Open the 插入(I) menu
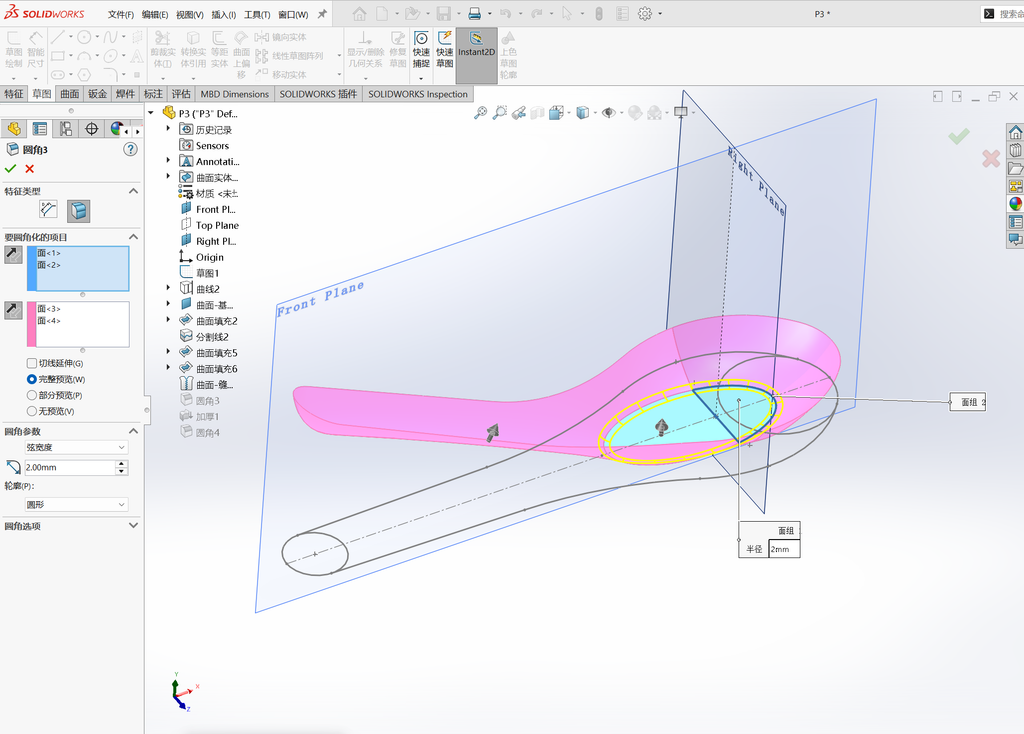1024x734 pixels. click(x=223, y=14)
